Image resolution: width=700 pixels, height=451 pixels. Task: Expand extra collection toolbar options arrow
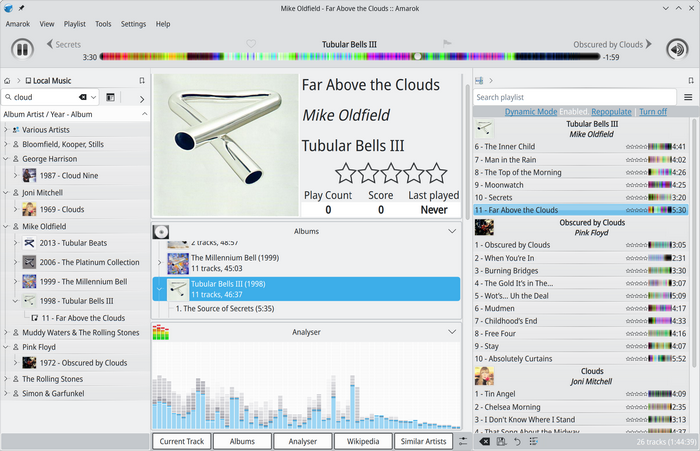142,99
